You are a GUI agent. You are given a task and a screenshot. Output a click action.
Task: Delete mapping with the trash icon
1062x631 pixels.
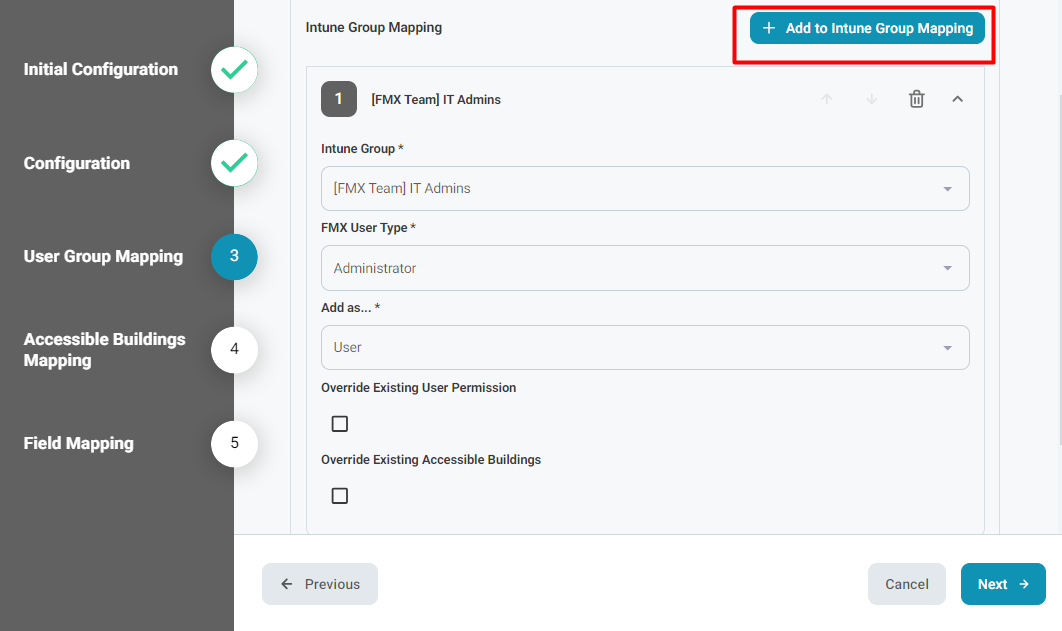916,99
